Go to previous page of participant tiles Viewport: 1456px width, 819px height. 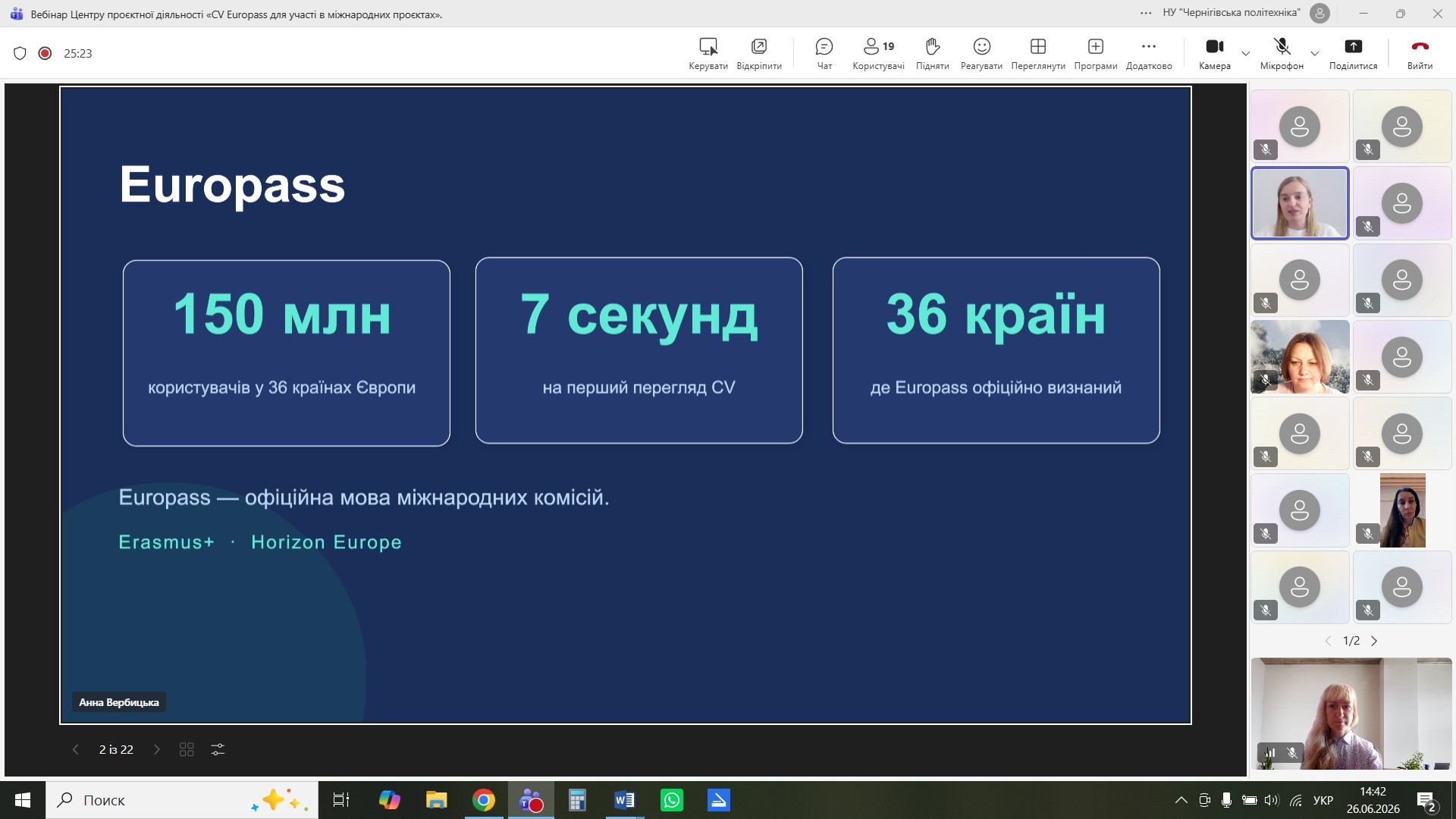click(1328, 641)
